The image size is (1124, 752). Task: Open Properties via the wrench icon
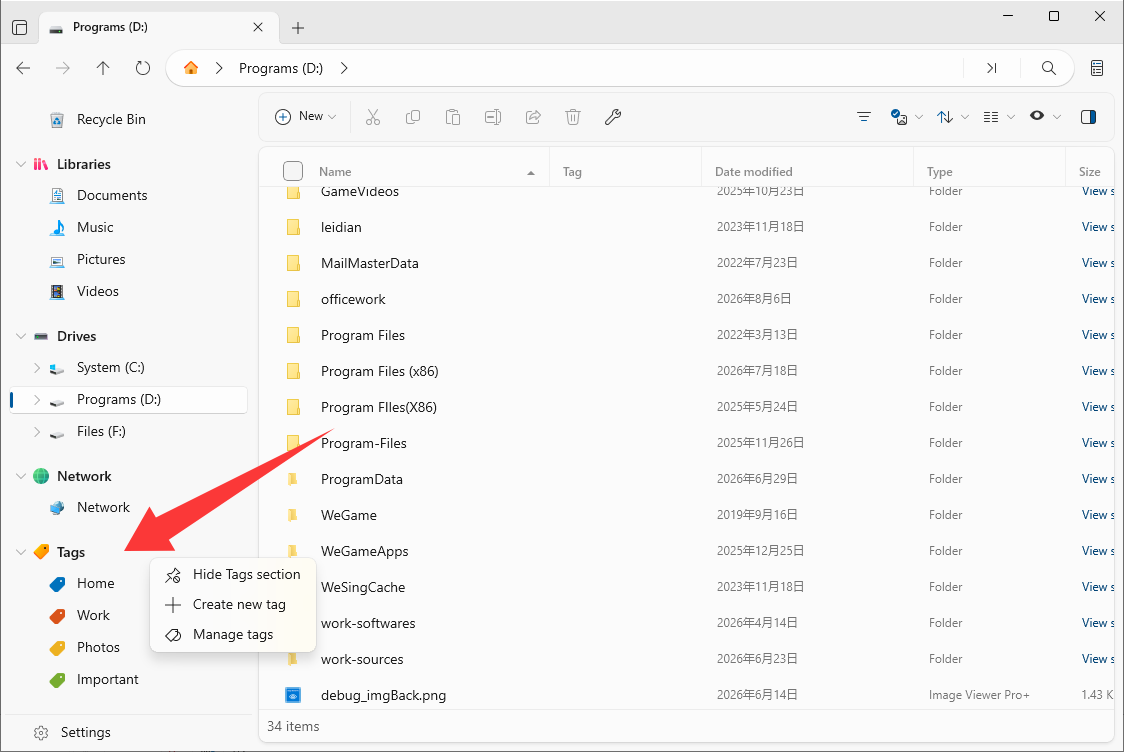coord(613,117)
